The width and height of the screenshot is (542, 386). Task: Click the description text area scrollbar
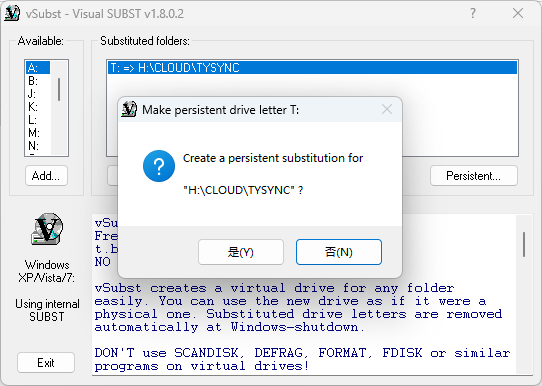pos(524,294)
